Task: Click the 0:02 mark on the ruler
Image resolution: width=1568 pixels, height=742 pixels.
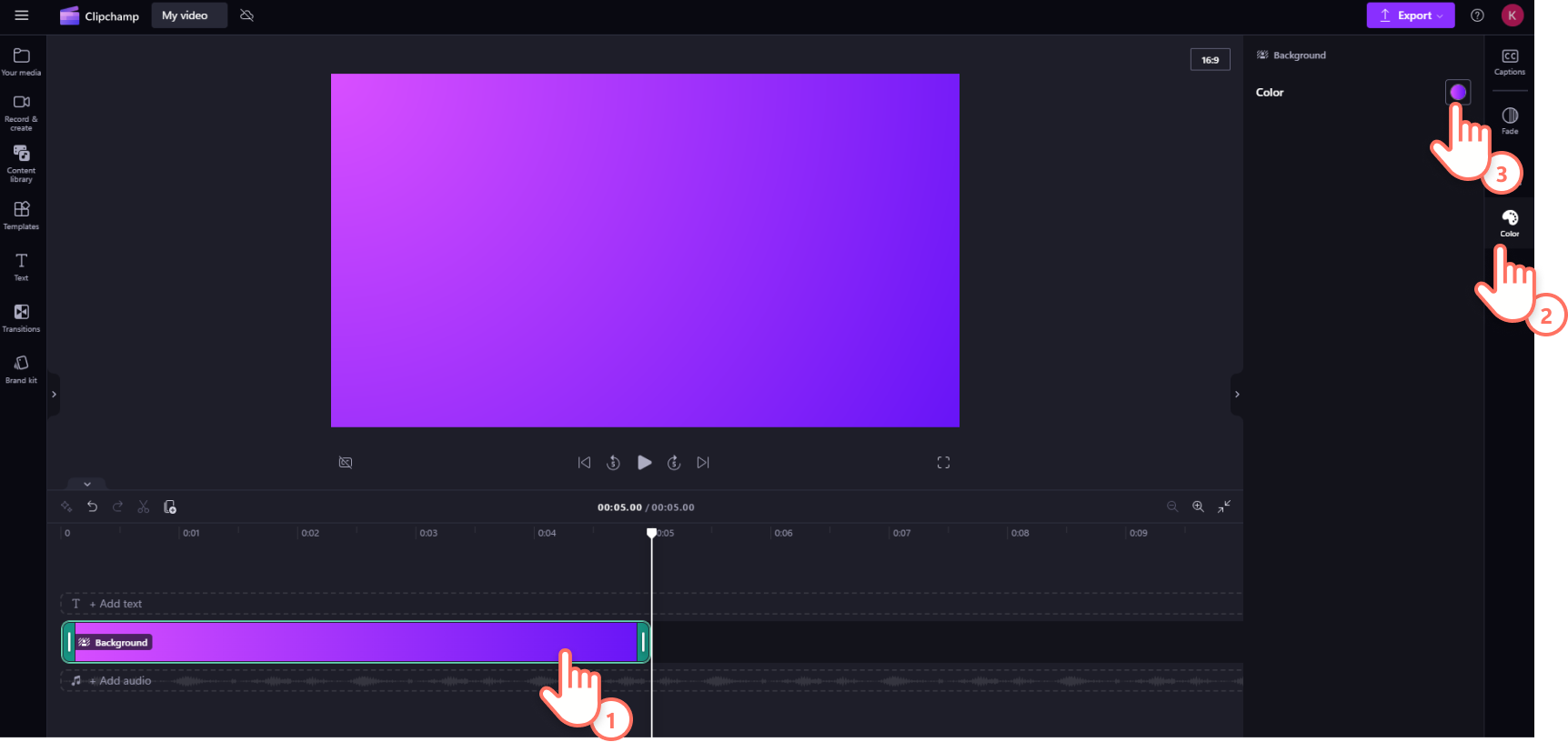Action: [x=310, y=533]
